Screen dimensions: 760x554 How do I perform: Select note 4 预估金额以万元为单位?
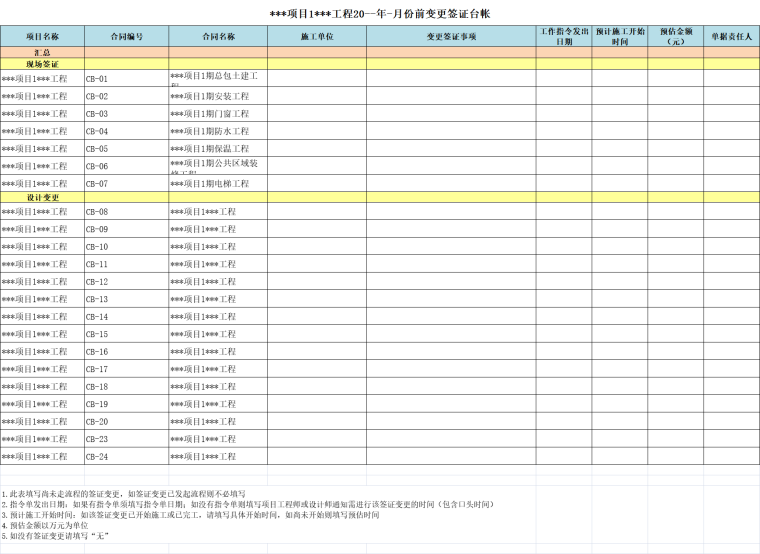(x=45, y=525)
